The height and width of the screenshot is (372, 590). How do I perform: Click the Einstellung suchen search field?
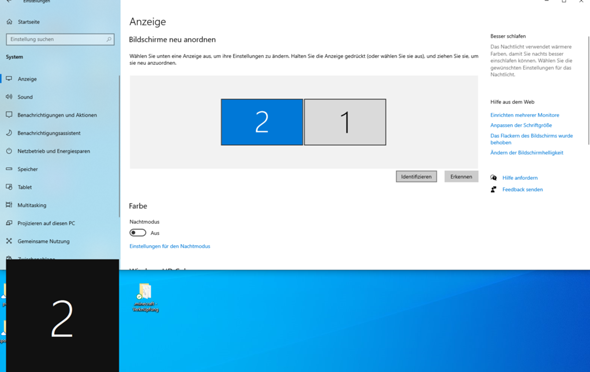click(60, 39)
